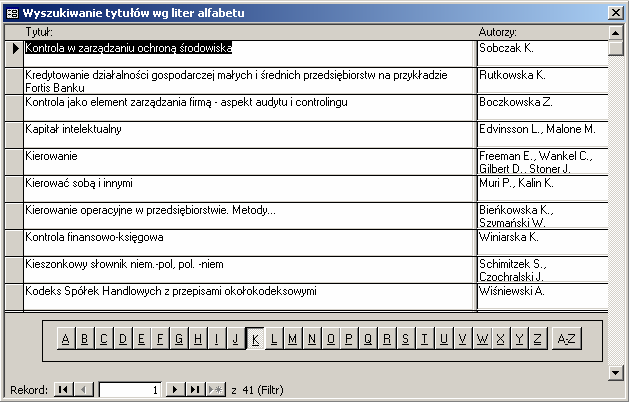The image size is (629, 402).
Task: Show all titles with A-Z button
Action: click(566, 339)
